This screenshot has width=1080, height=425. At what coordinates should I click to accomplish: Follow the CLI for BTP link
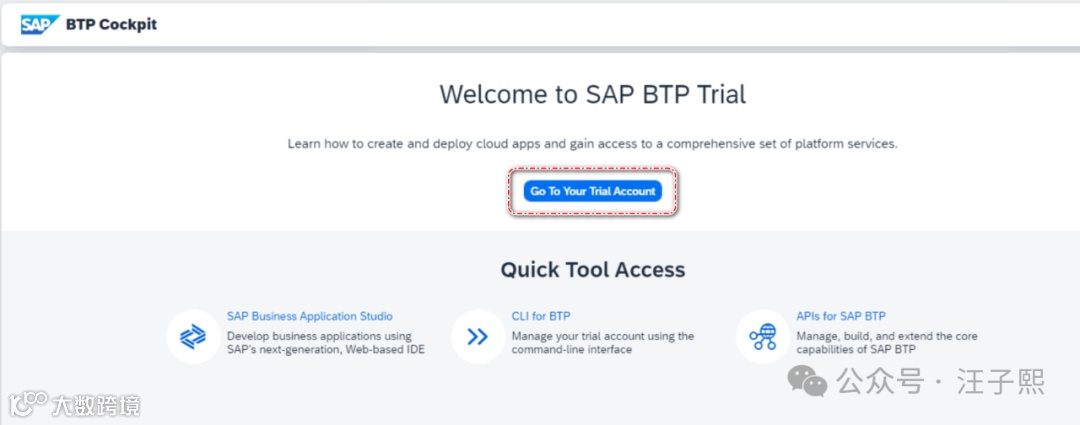[541, 316]
